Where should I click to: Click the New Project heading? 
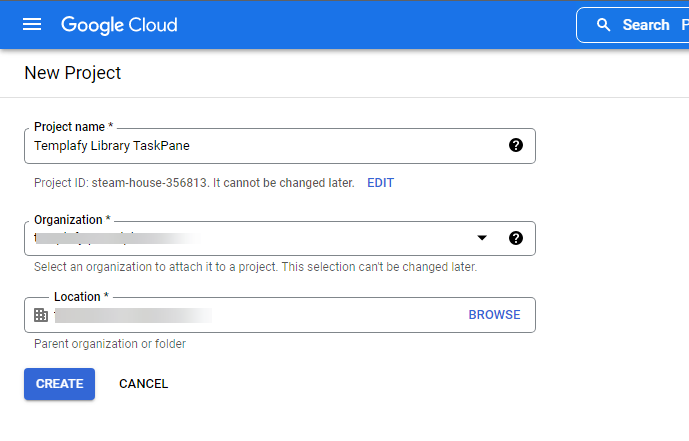pos(73,73)
